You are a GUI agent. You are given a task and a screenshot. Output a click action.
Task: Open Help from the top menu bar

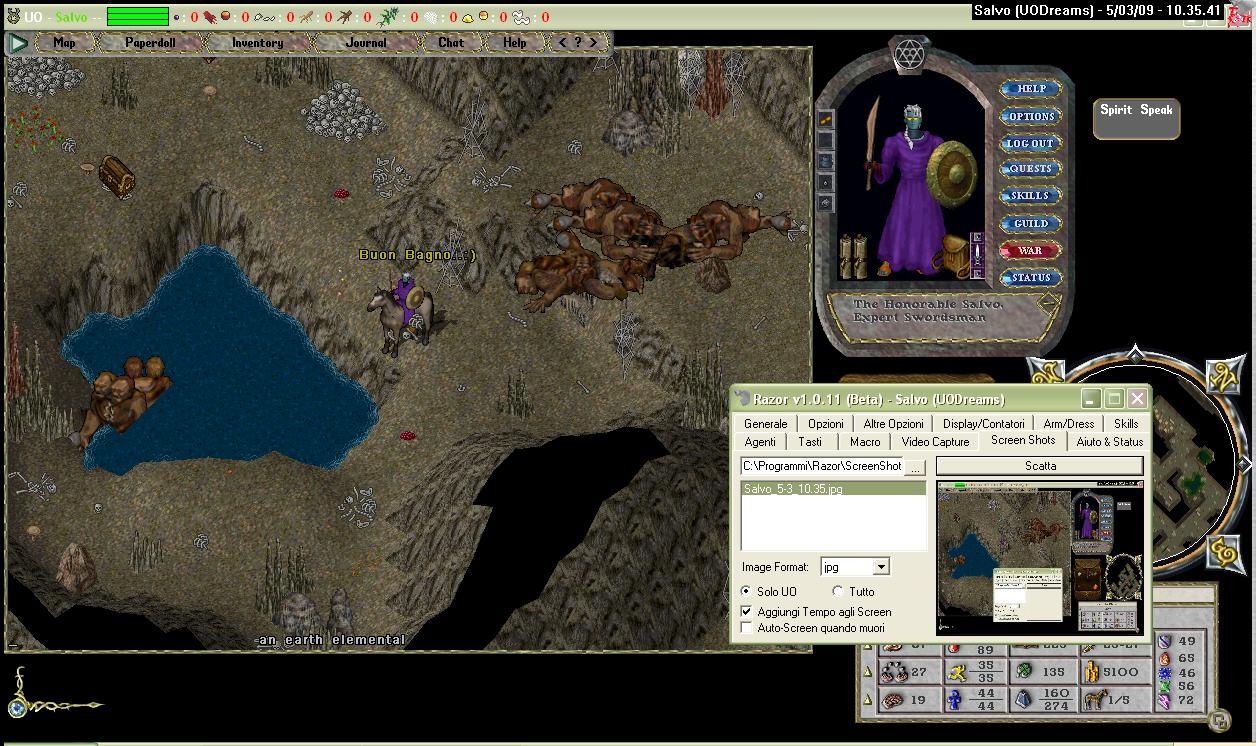point(514,43)
